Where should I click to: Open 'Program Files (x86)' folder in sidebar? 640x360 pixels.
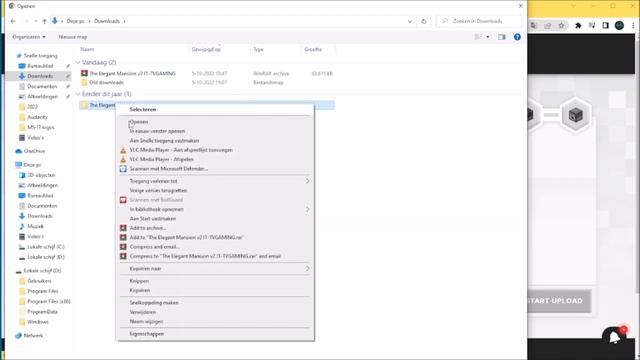tap(49, 301)
